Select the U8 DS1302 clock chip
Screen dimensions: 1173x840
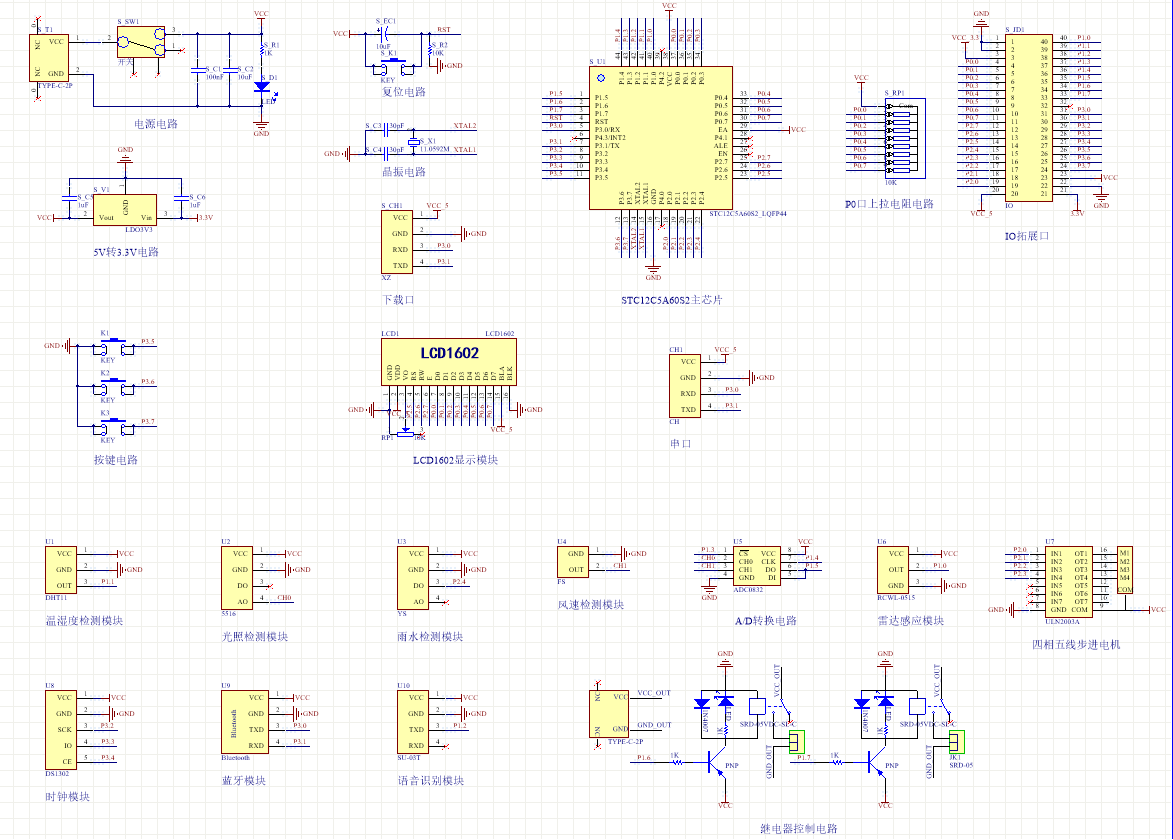point(61,730)
